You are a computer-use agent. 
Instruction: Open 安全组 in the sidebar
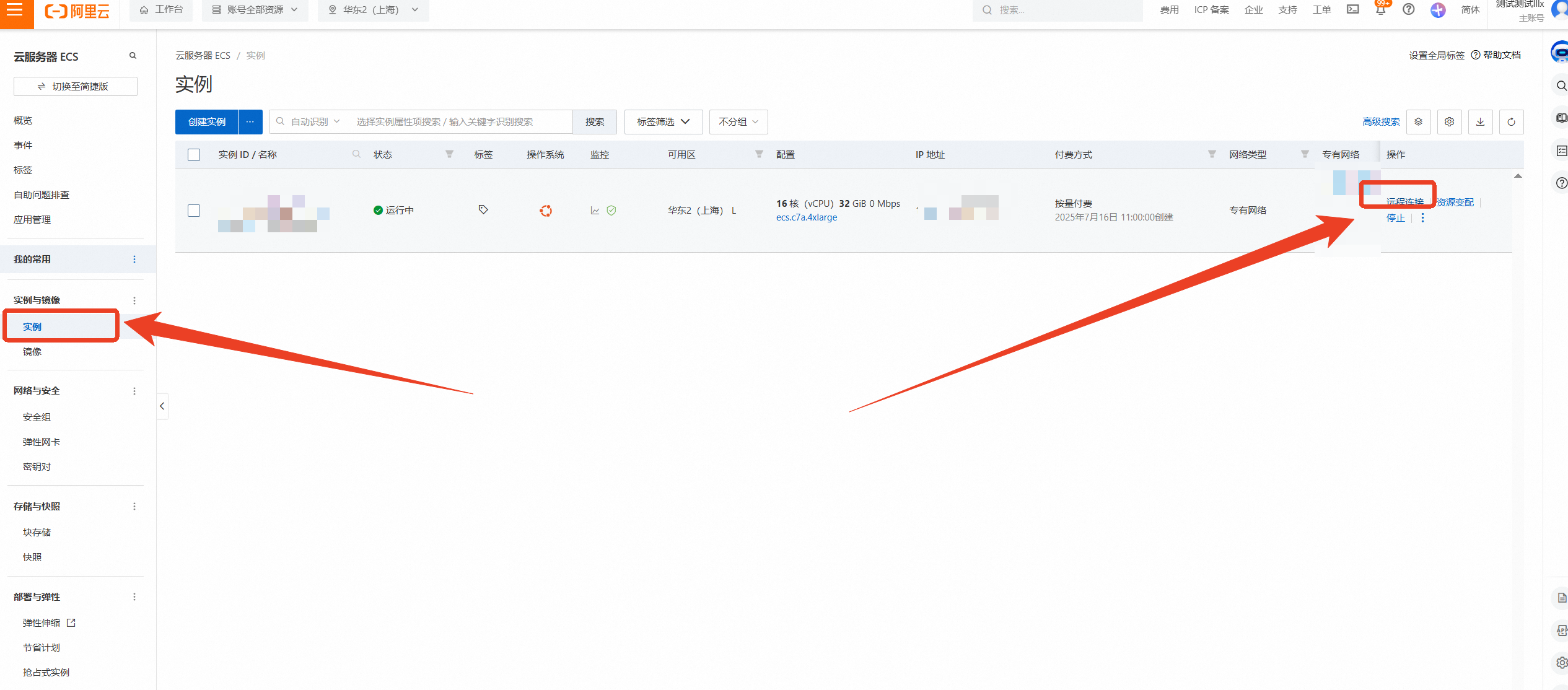click(37, 417)
